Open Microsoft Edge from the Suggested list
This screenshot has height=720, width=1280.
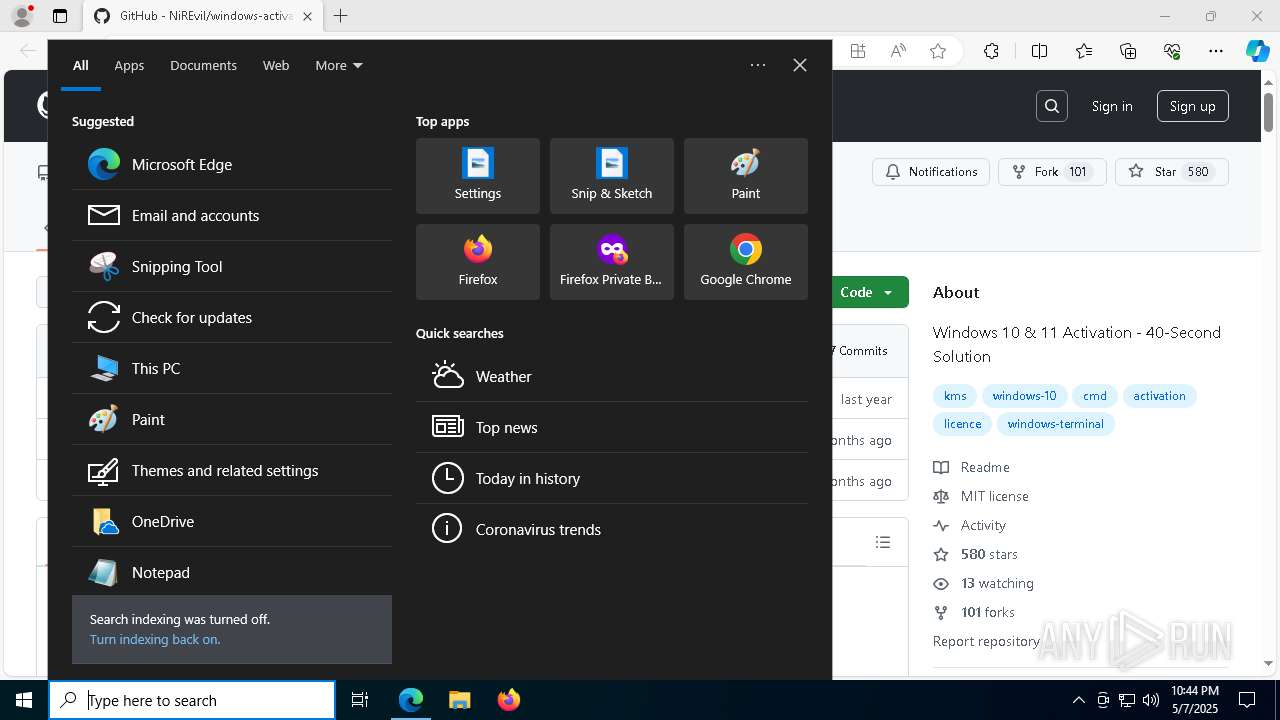[232, 164]
